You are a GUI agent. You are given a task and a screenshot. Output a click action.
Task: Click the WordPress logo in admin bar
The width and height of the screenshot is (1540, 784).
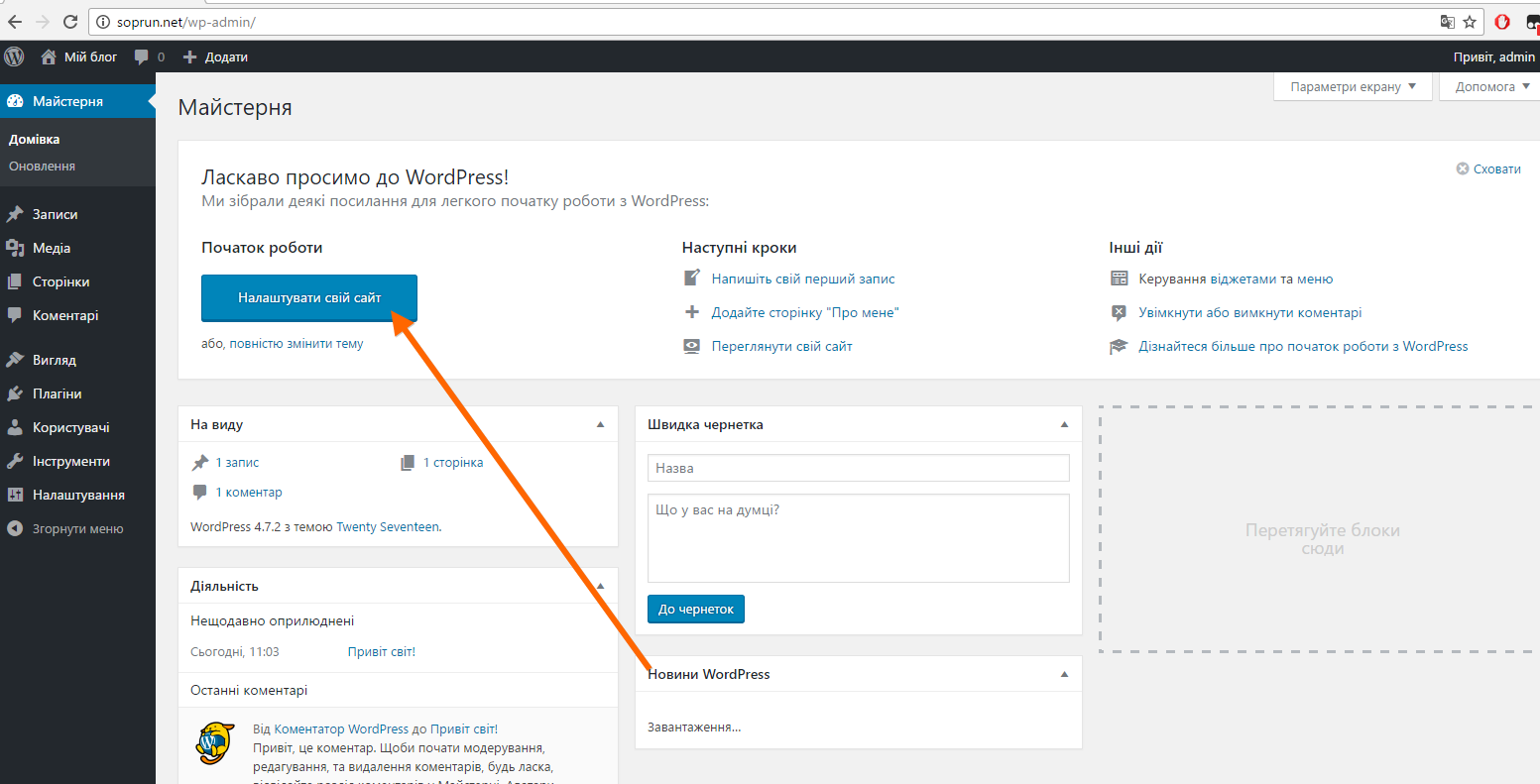click(14, 56)
